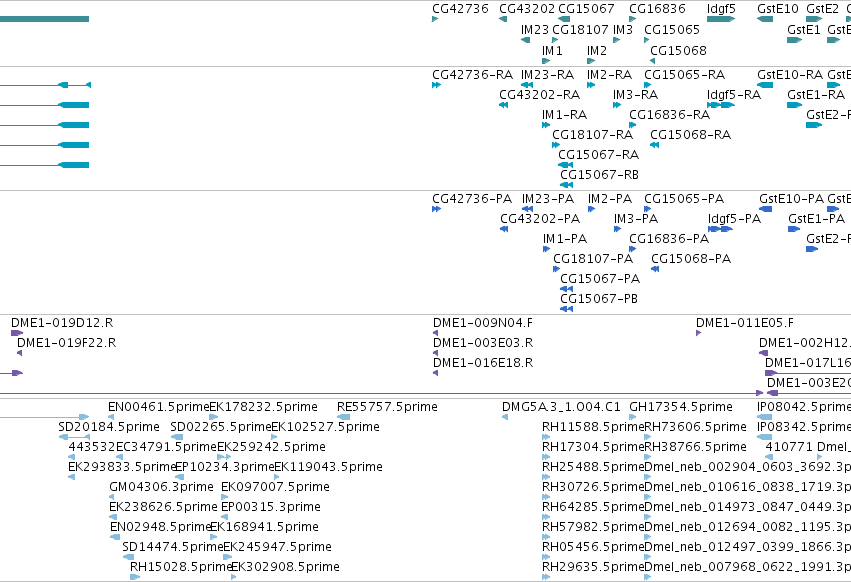851x582 pixels.
Task: Select EST RH15028.5prime
Action: [181, 567]
